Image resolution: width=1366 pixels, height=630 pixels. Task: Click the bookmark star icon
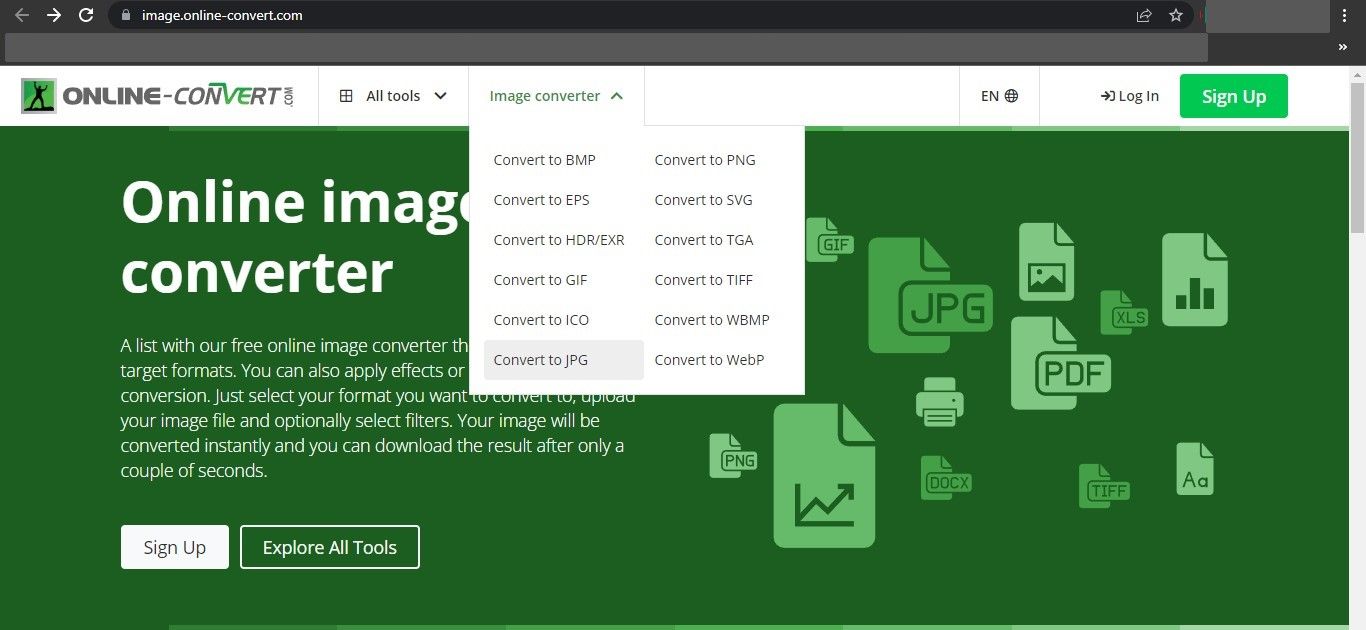click(1176, 15)
